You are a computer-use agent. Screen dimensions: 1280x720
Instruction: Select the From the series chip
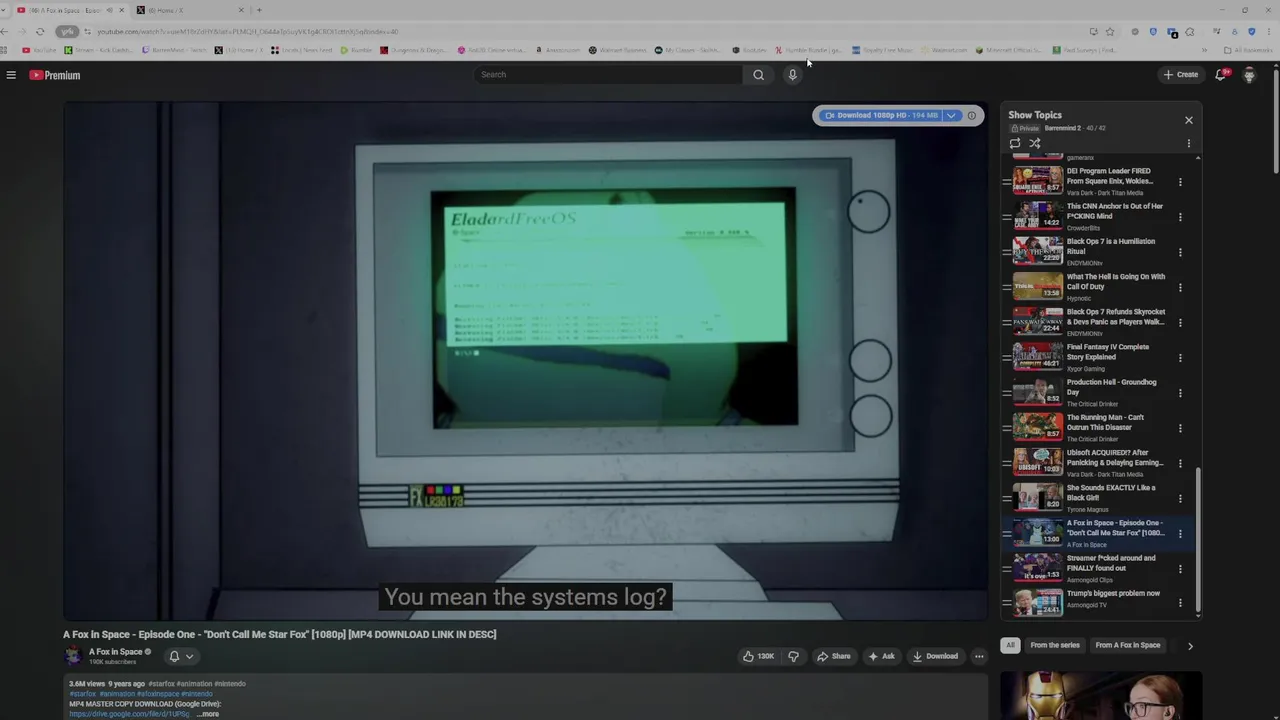click(1054, 645)
